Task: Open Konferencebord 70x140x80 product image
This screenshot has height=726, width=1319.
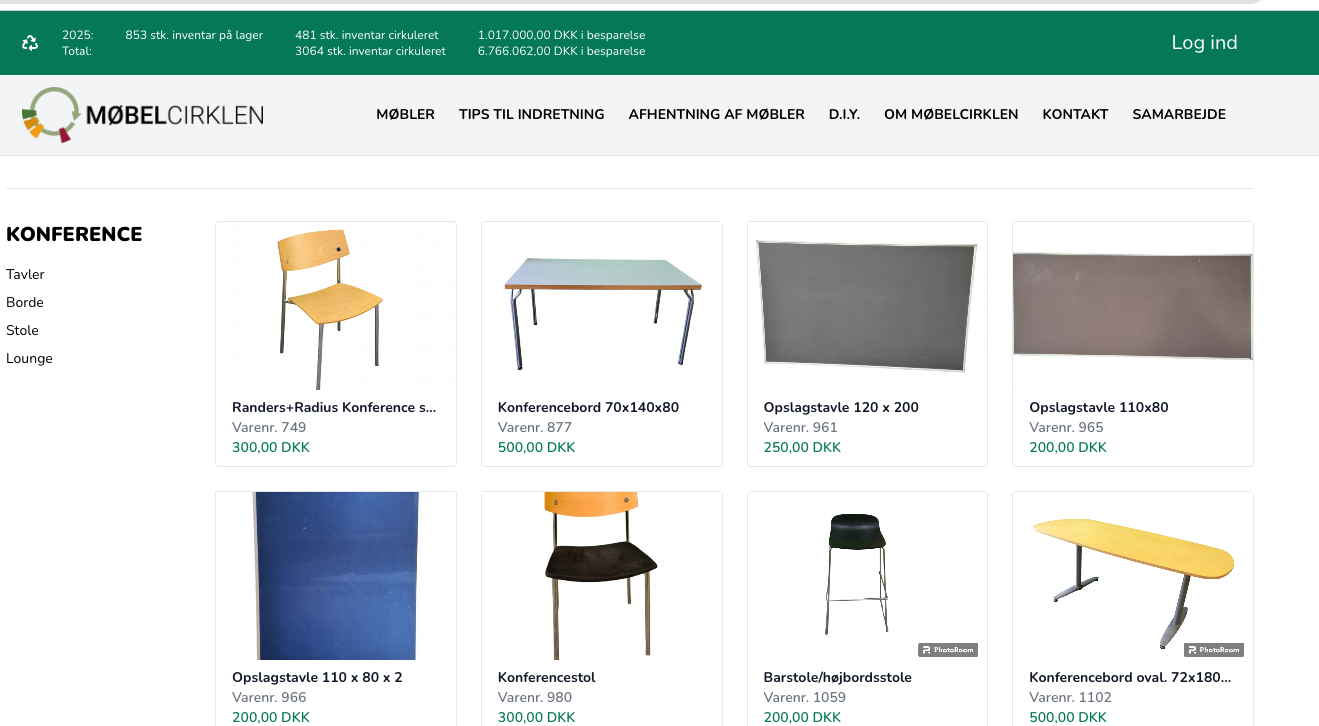Action: (x=602, y=306)
